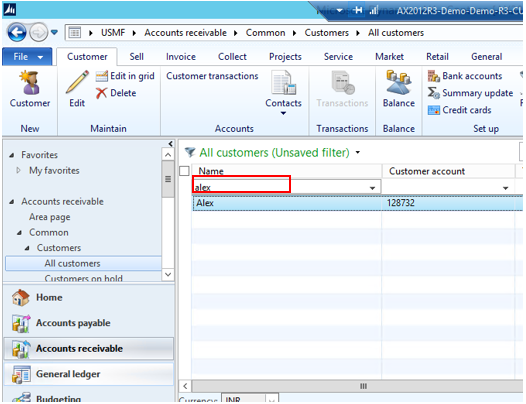Click the Delete button in Maintain group
The height and width of the screenshot is (404, 526).
click(116, 93)
